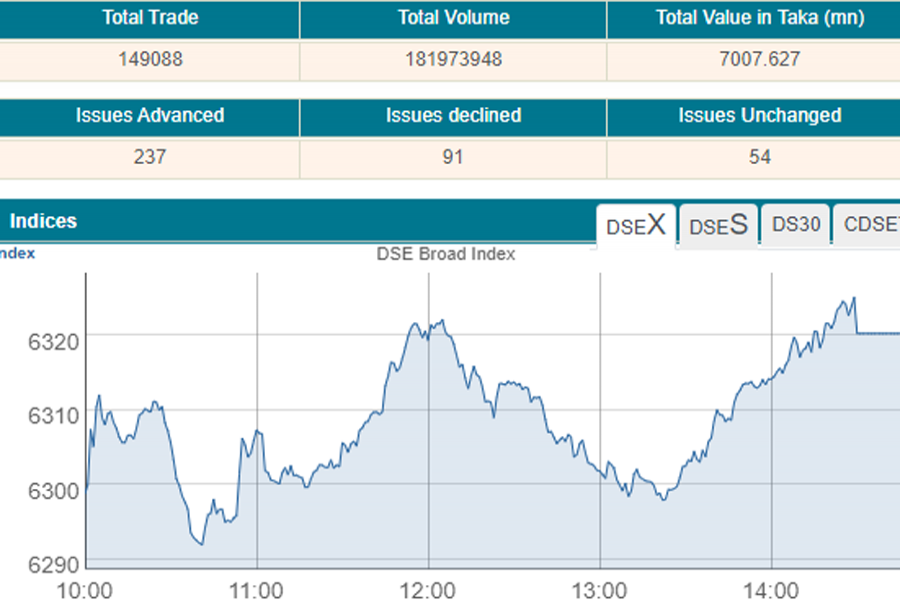The image size is (900, 600).
Task: Switch to the DSEX index tab
Action: 636,225
